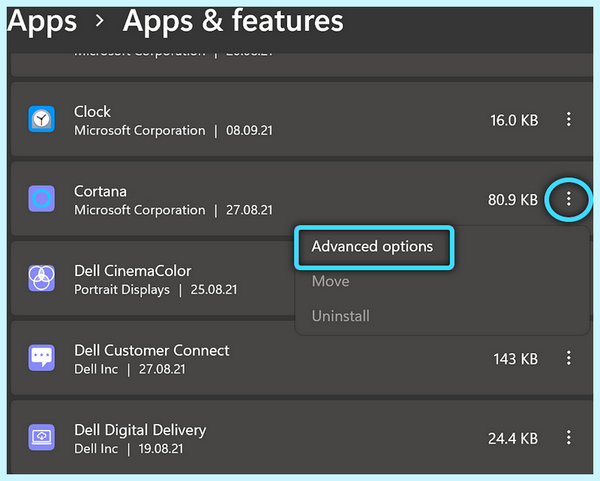Click the 24.4 KB size value
The width and height of the screenshot is (600, 481).
[x=513, y=439]
